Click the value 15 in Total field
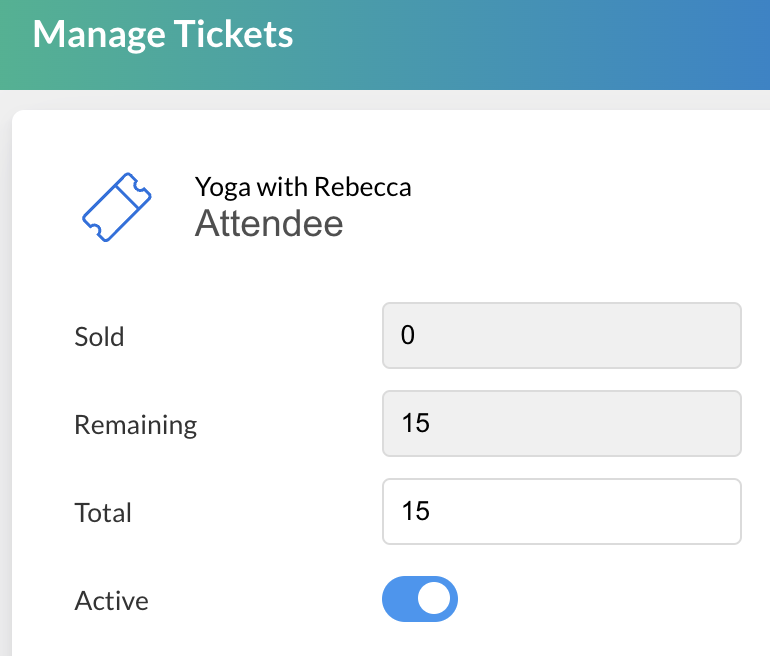This screenshot has height=656, width=770. point(415,511)
